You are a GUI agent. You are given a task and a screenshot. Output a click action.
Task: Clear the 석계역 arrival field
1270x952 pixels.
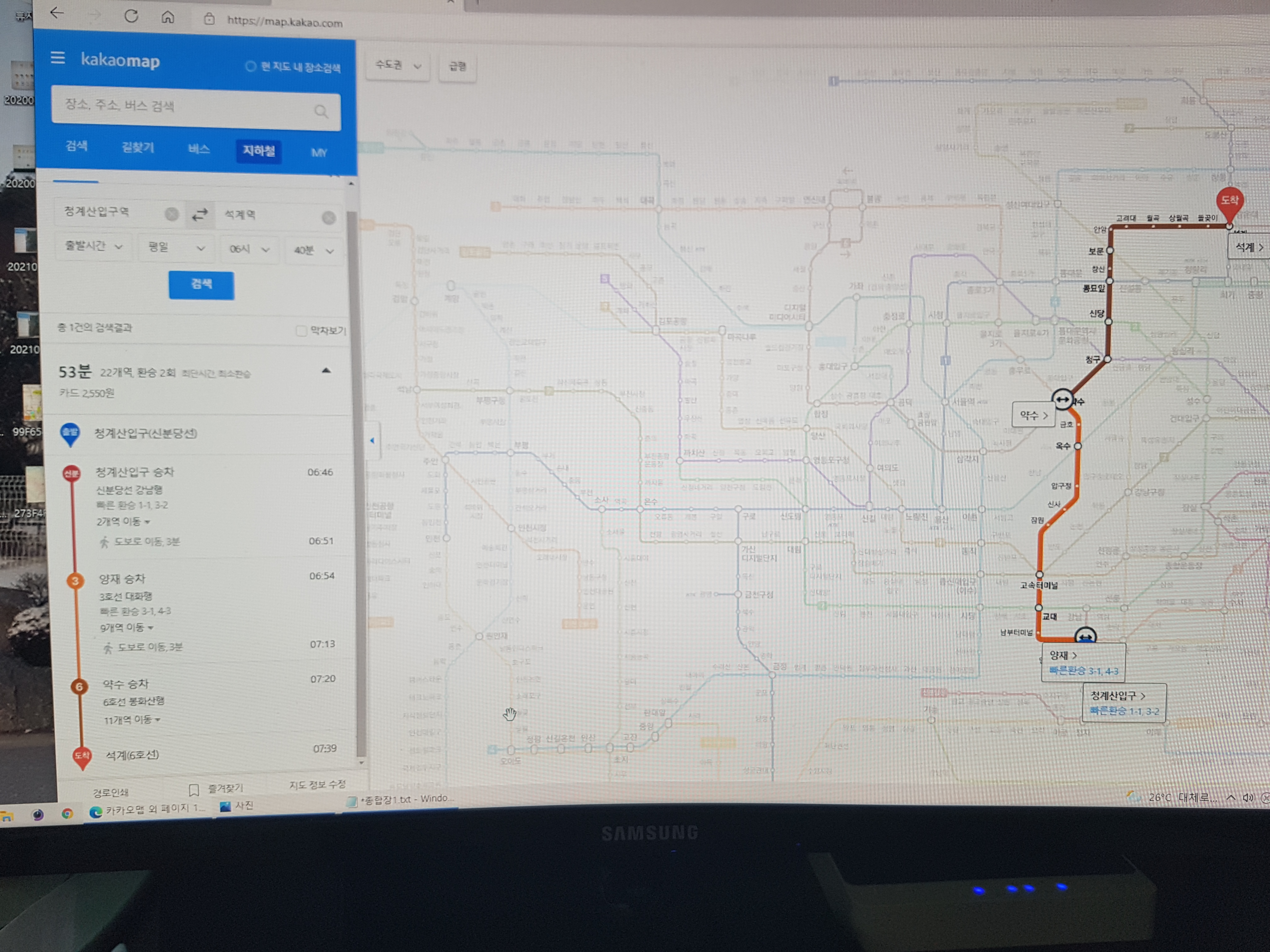pyautogui.click(x=329, y=218)
